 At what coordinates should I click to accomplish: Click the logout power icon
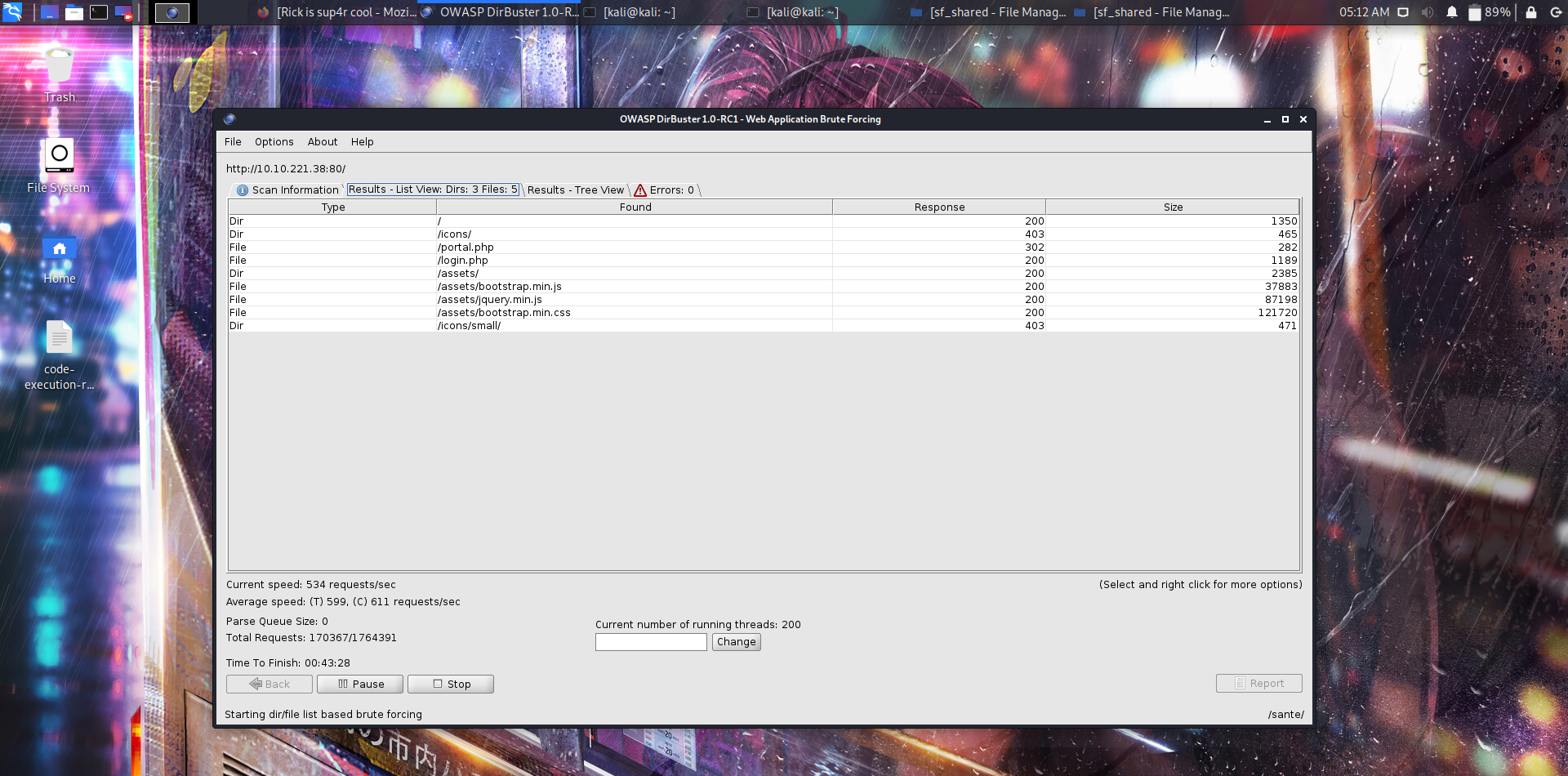point(1555,12)
